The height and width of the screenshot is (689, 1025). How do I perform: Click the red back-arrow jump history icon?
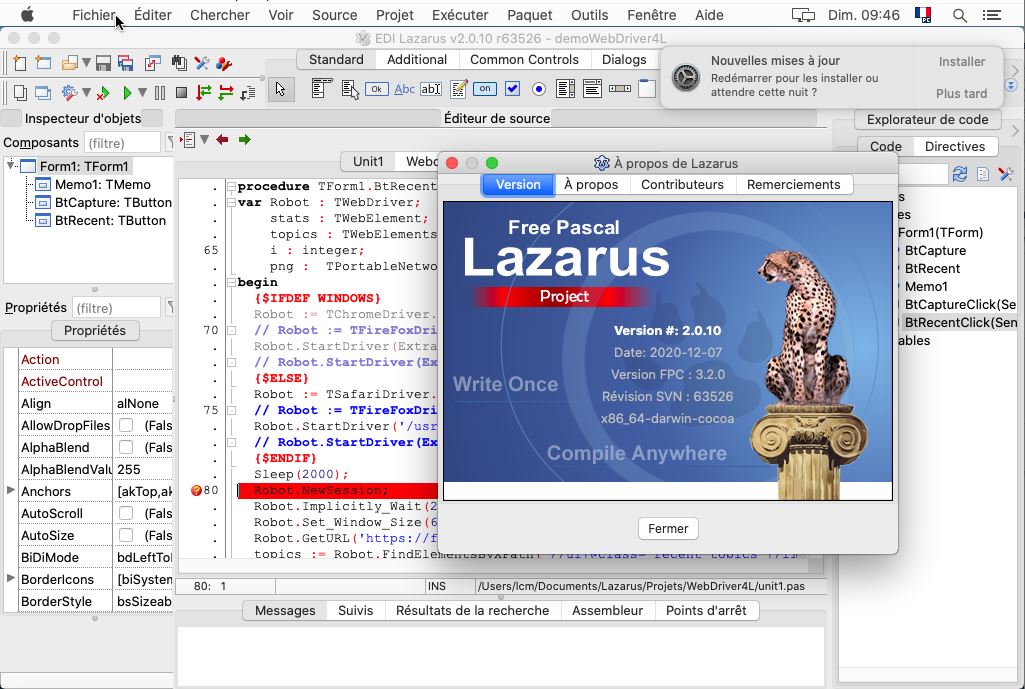click(222, 139)
